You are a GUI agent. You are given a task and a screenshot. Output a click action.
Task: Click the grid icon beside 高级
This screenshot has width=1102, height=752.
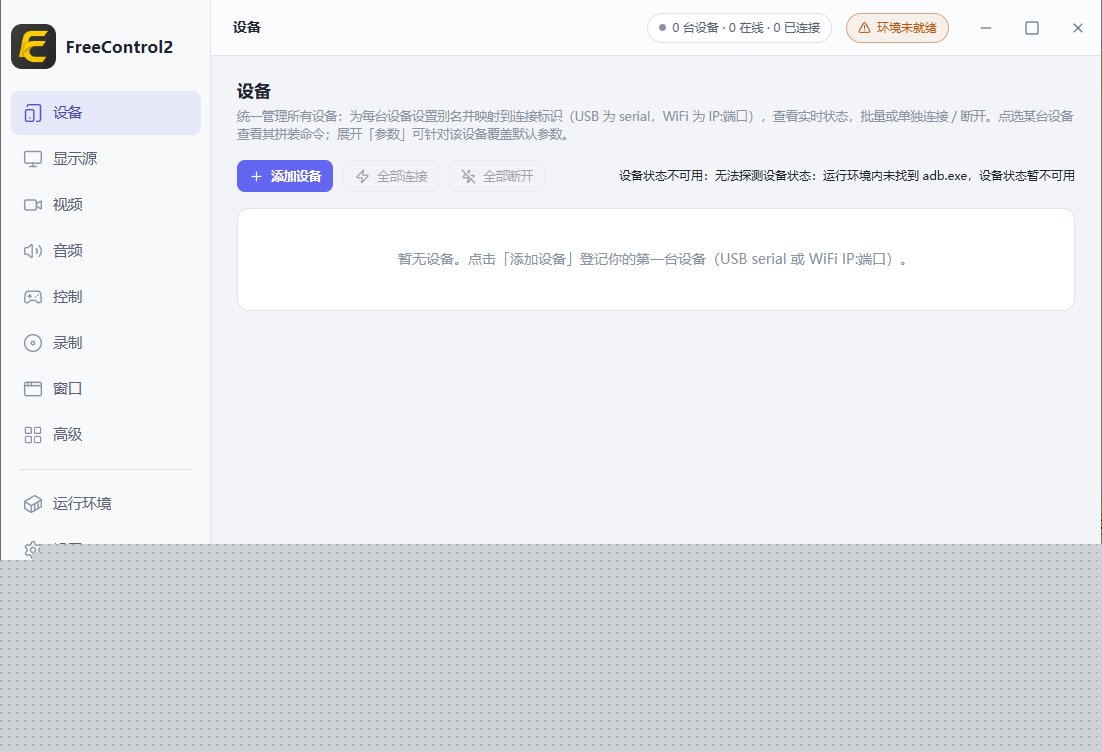(32, 435)
